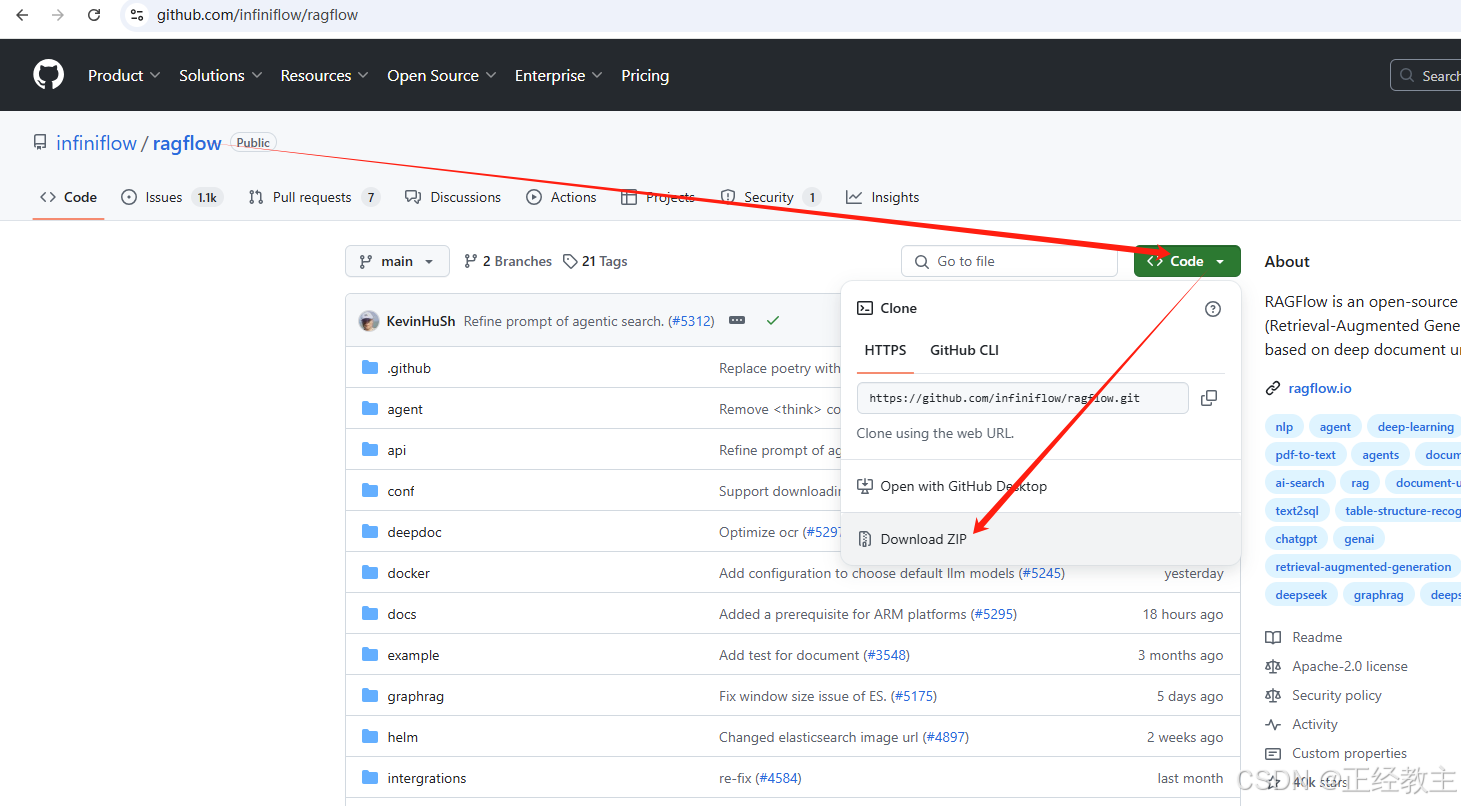
Task: Click the docker folder icon
Action: (370, 573)
